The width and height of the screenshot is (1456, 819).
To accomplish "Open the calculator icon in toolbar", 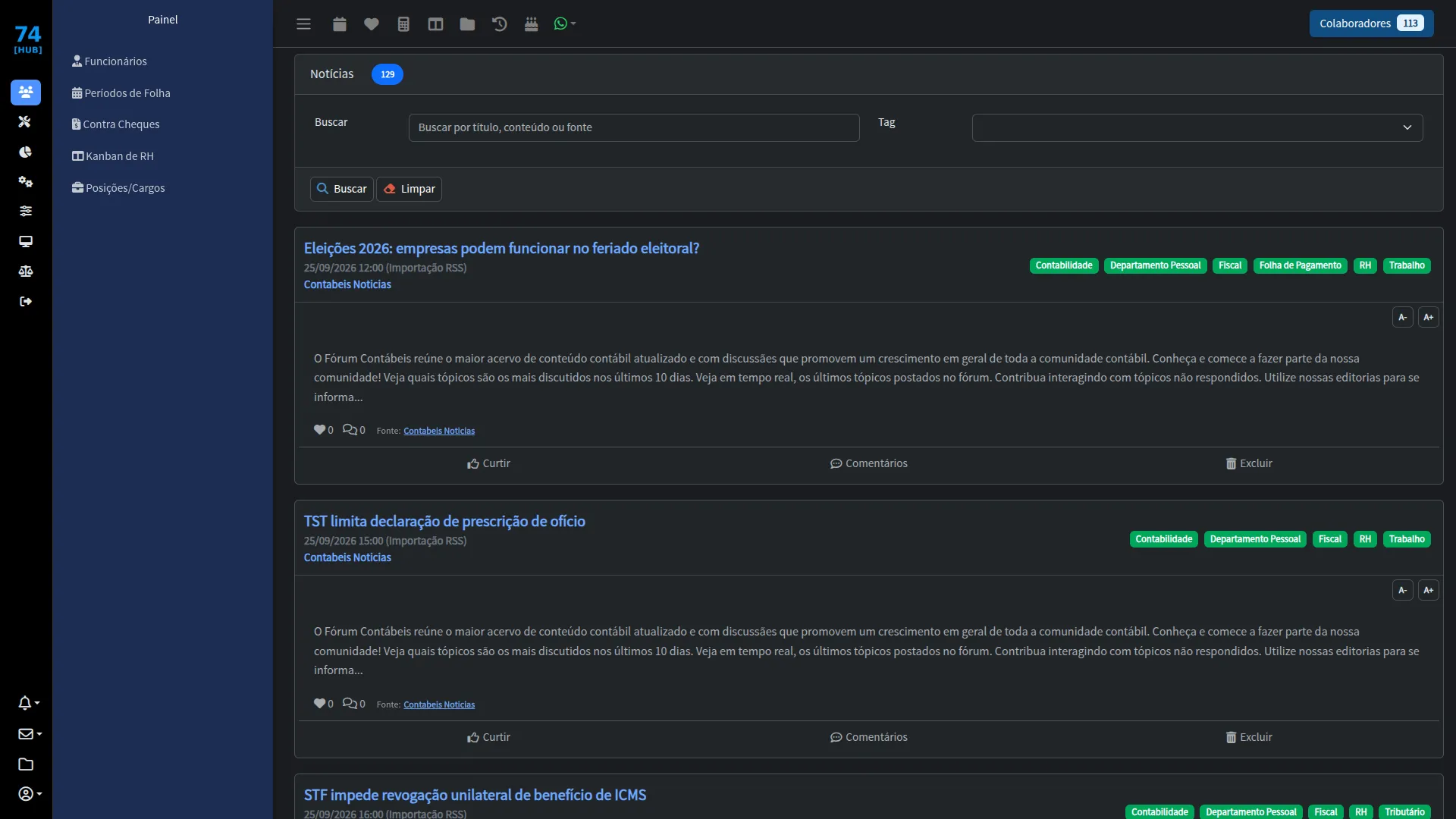I will [403, 24].
